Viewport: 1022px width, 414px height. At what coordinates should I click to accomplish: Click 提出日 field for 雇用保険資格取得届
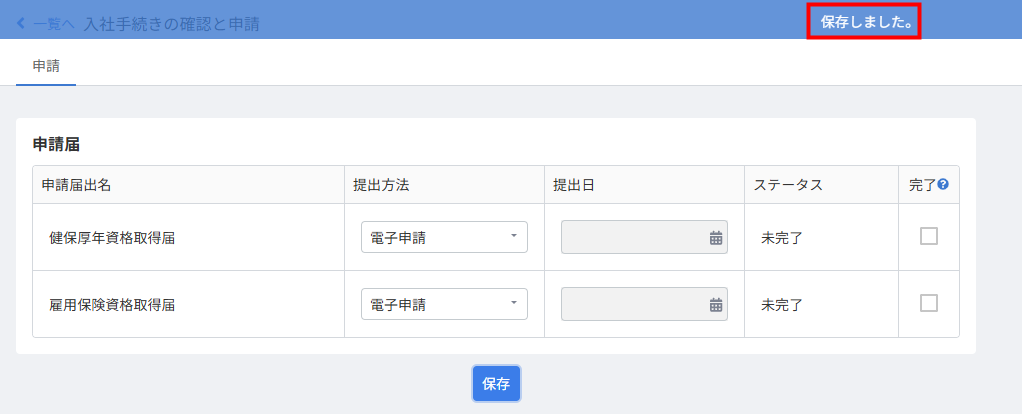(644, 304)
